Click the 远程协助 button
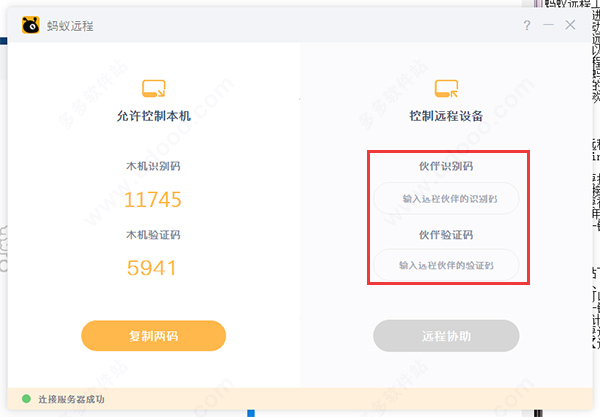The width and height of the screenshot is (600, 417). 446,336
